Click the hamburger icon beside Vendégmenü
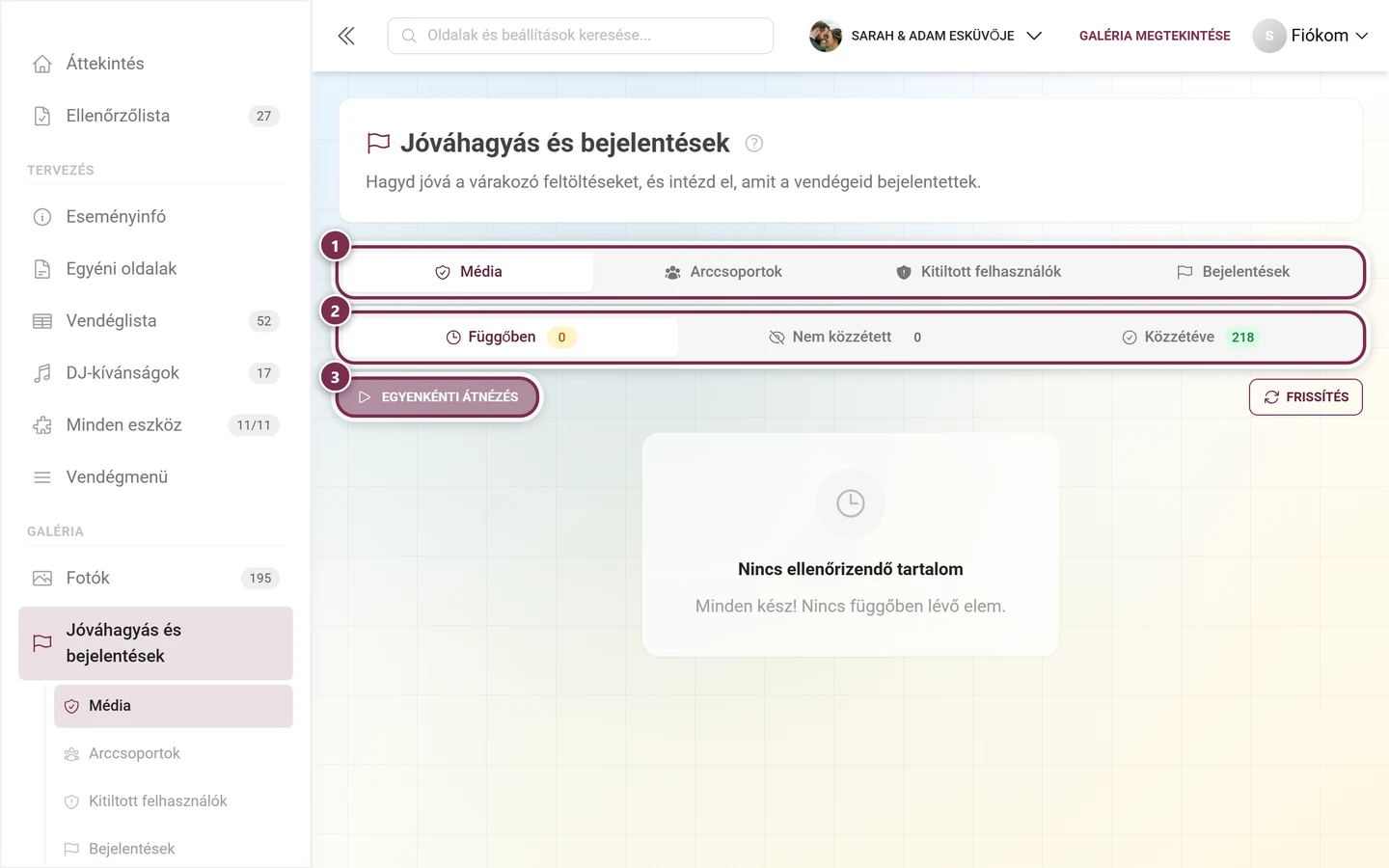Viewport: 1389px width, 868px height. (42, 477)
